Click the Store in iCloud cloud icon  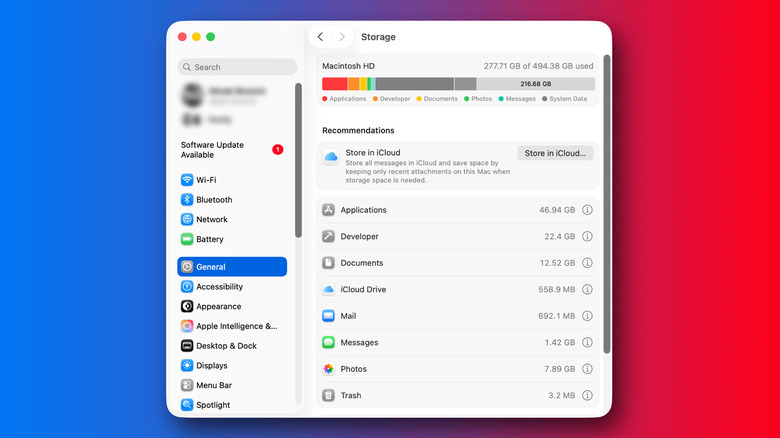click(x=331, y=157)
